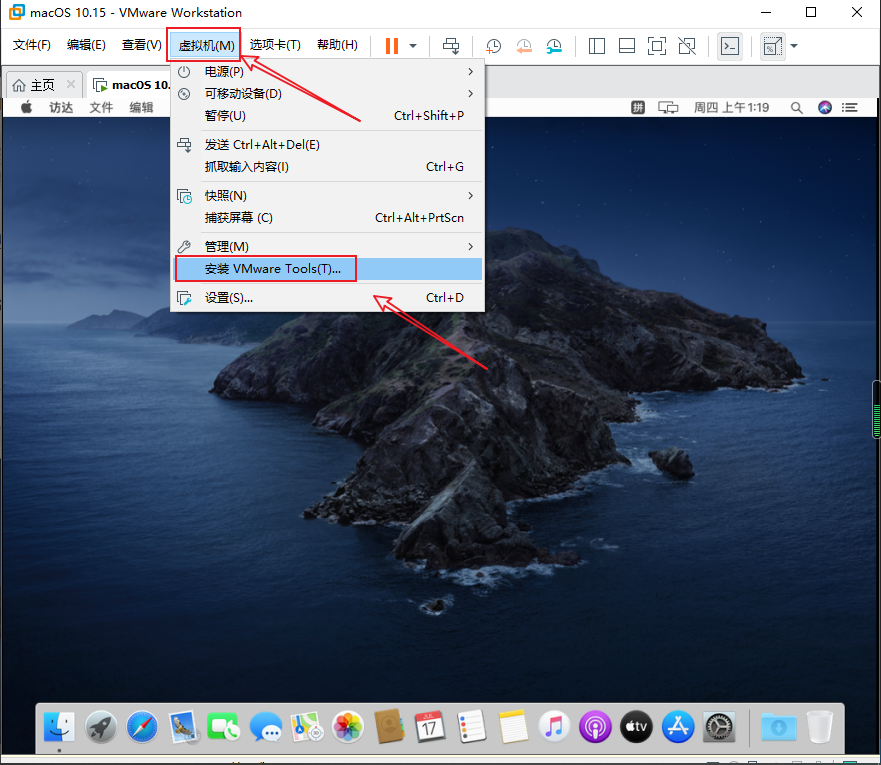This screenshot has height=765, width=881.
Task: Open Calendar showing 17 in the Dock
Action: [x=429, y=727]
